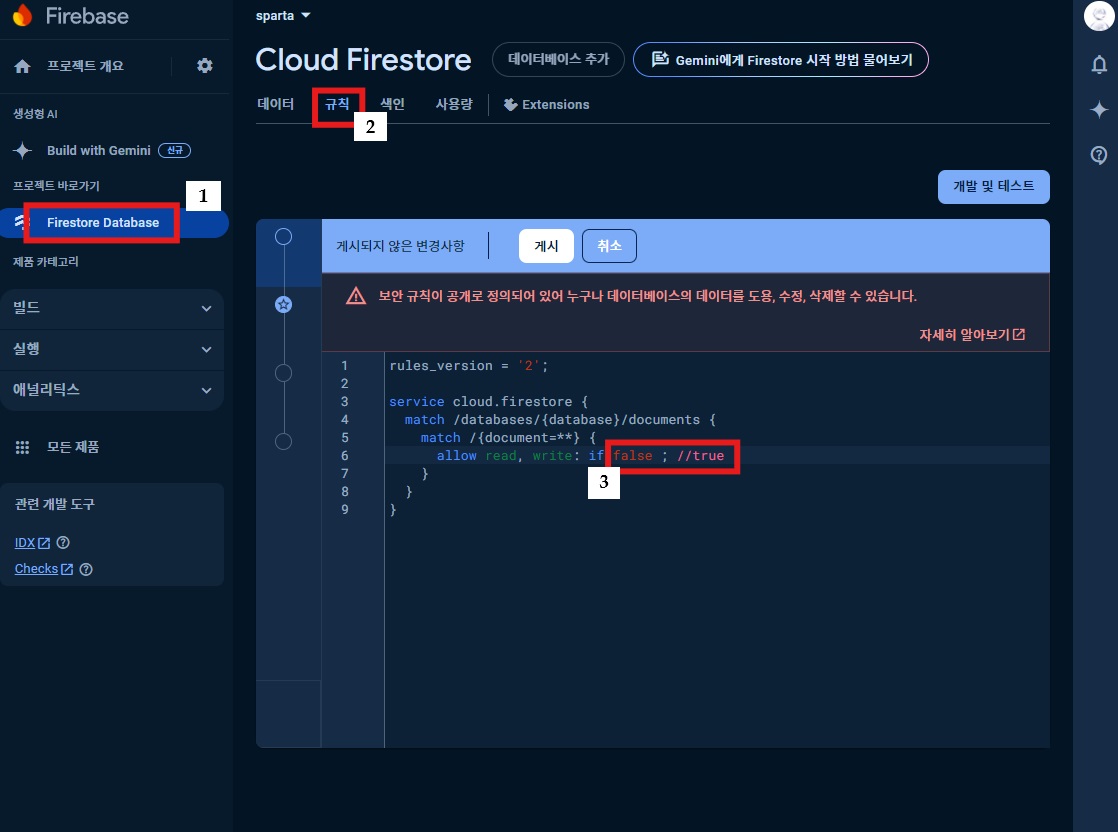Click help icon next to Checks
Screen dimensions: 1118x832
86,569
